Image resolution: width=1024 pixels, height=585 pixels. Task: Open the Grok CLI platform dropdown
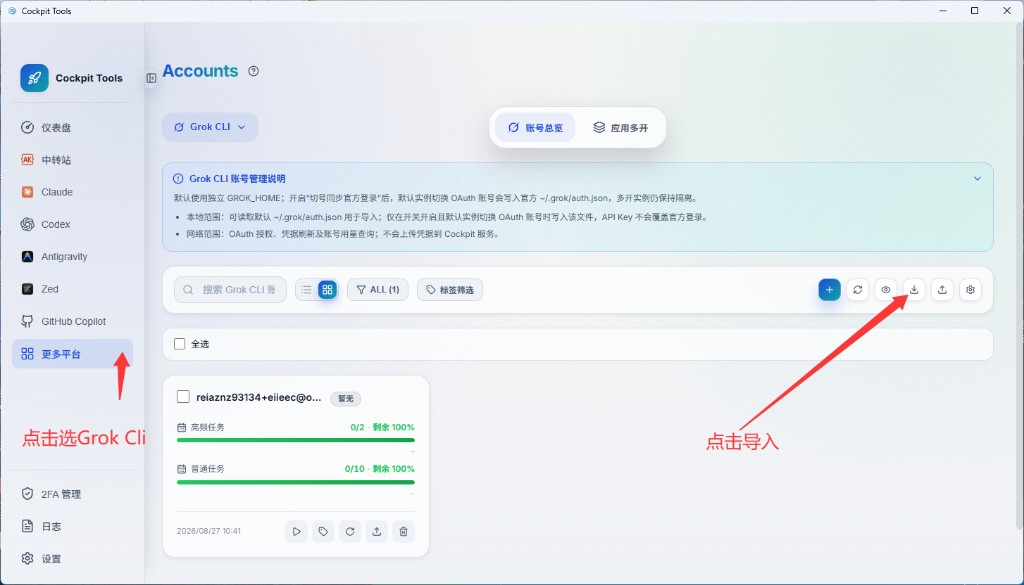point(210,127)
